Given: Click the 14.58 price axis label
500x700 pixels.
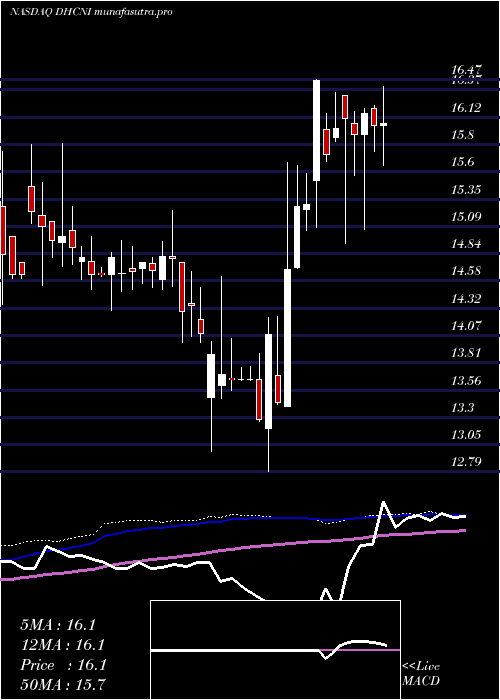Looking at the screenshot, I should point(466,271).
